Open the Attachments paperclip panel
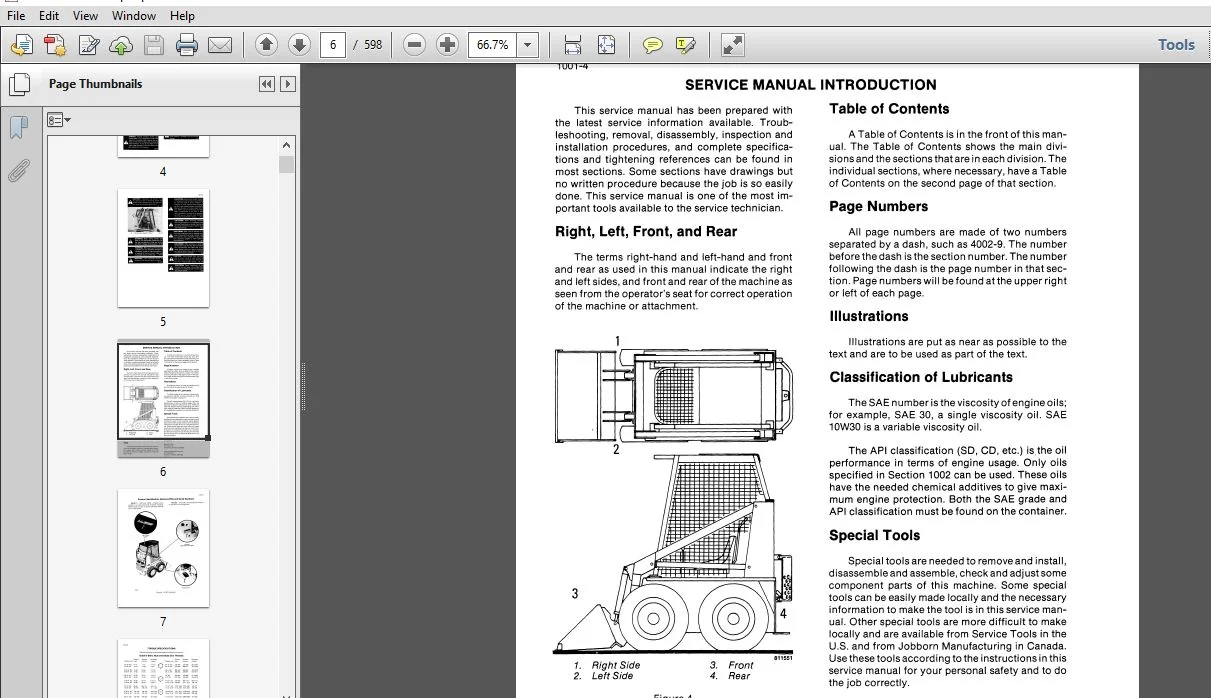The width and height of the screenshot is (1211, 698). coord(18,171)
